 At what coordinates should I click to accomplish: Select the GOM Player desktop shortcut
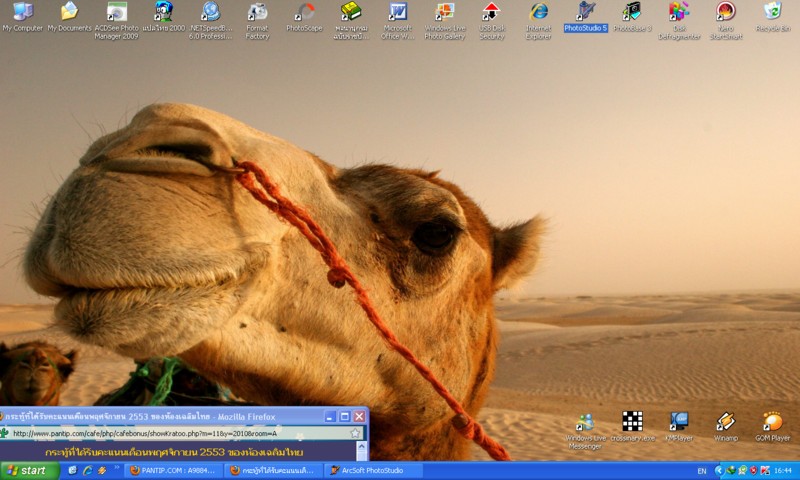(772, 427)
